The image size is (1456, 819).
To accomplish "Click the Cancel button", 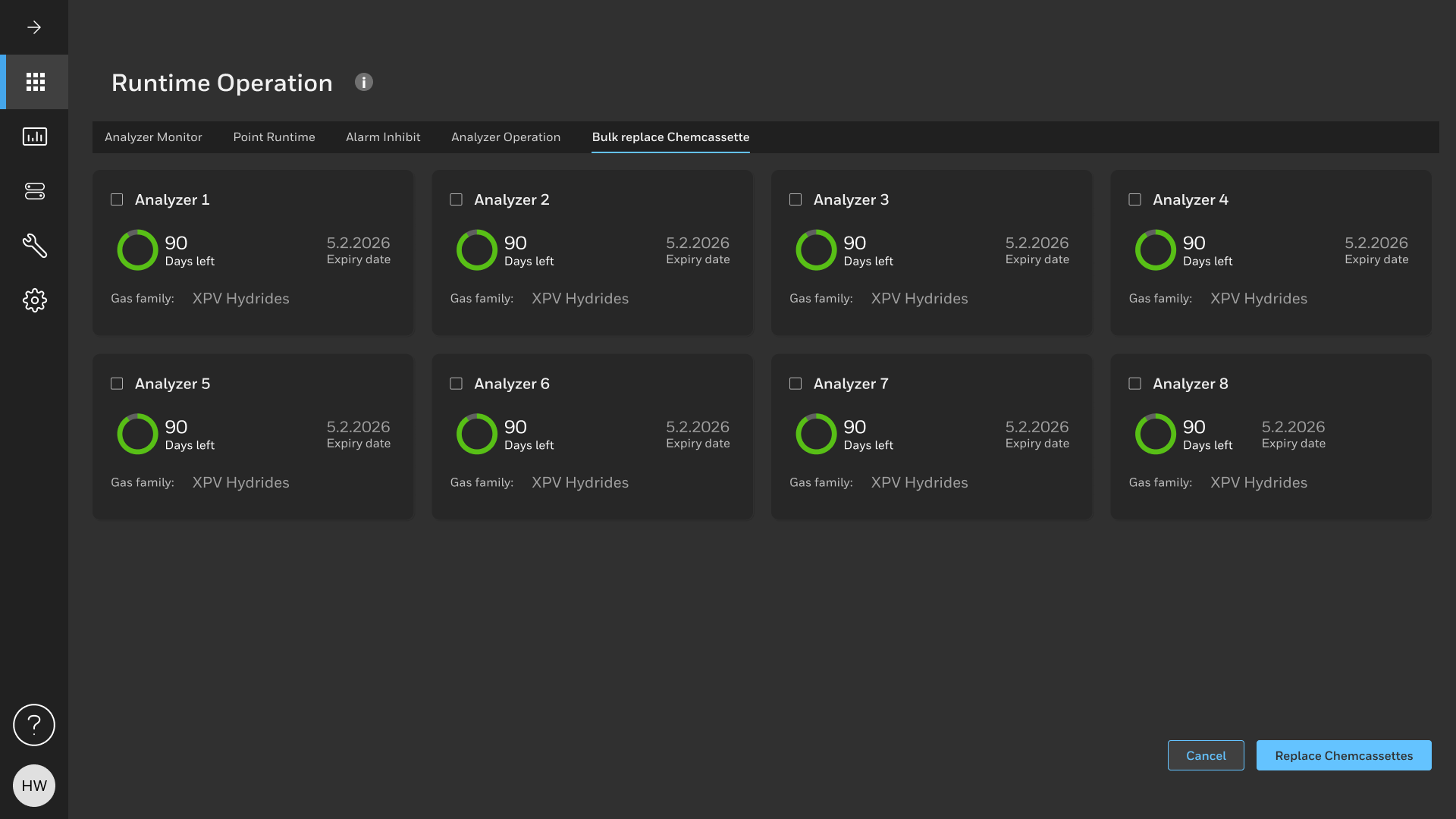I will point(1206,755).
